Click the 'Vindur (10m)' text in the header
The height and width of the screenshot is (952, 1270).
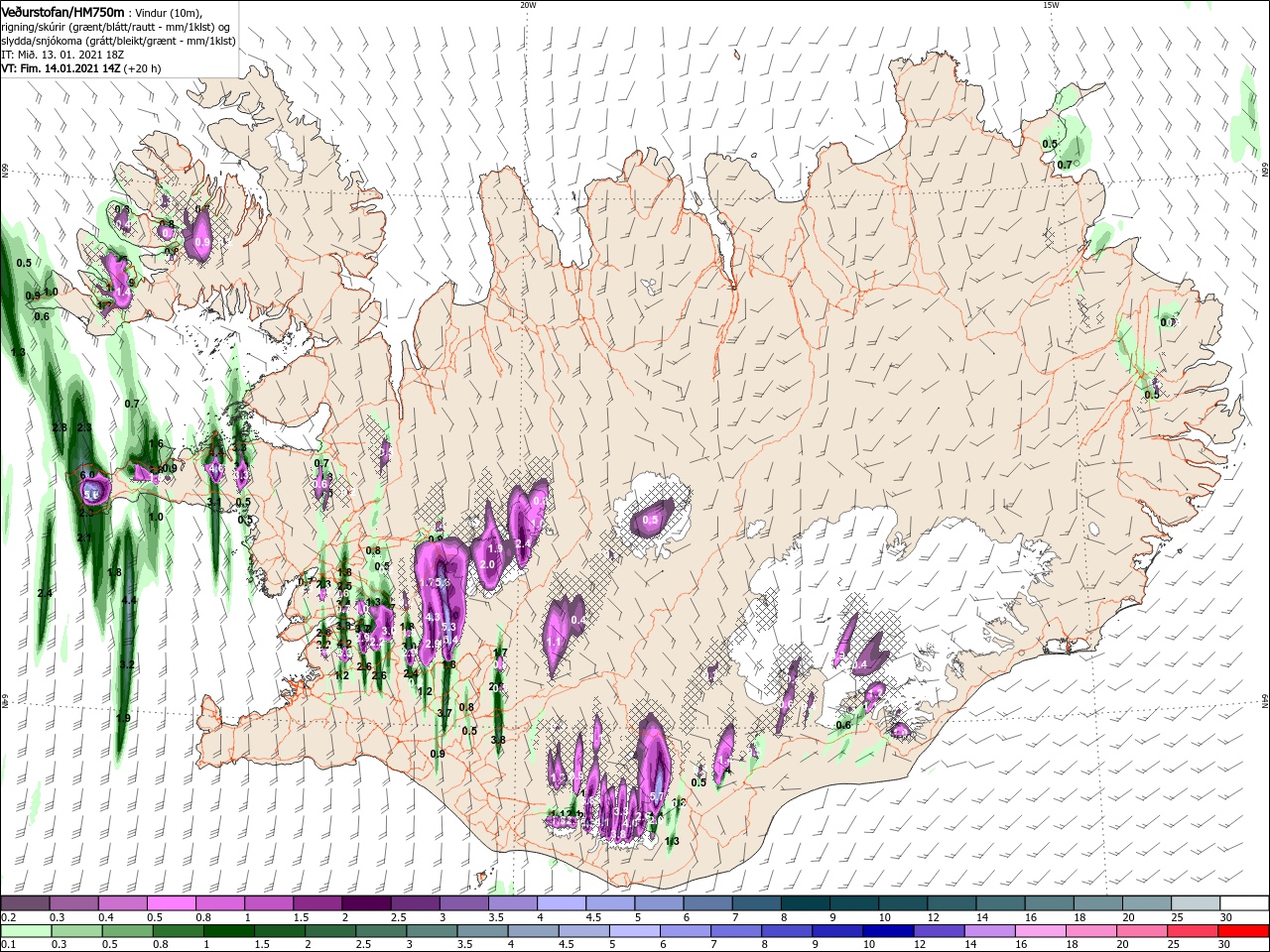(168, 13)
